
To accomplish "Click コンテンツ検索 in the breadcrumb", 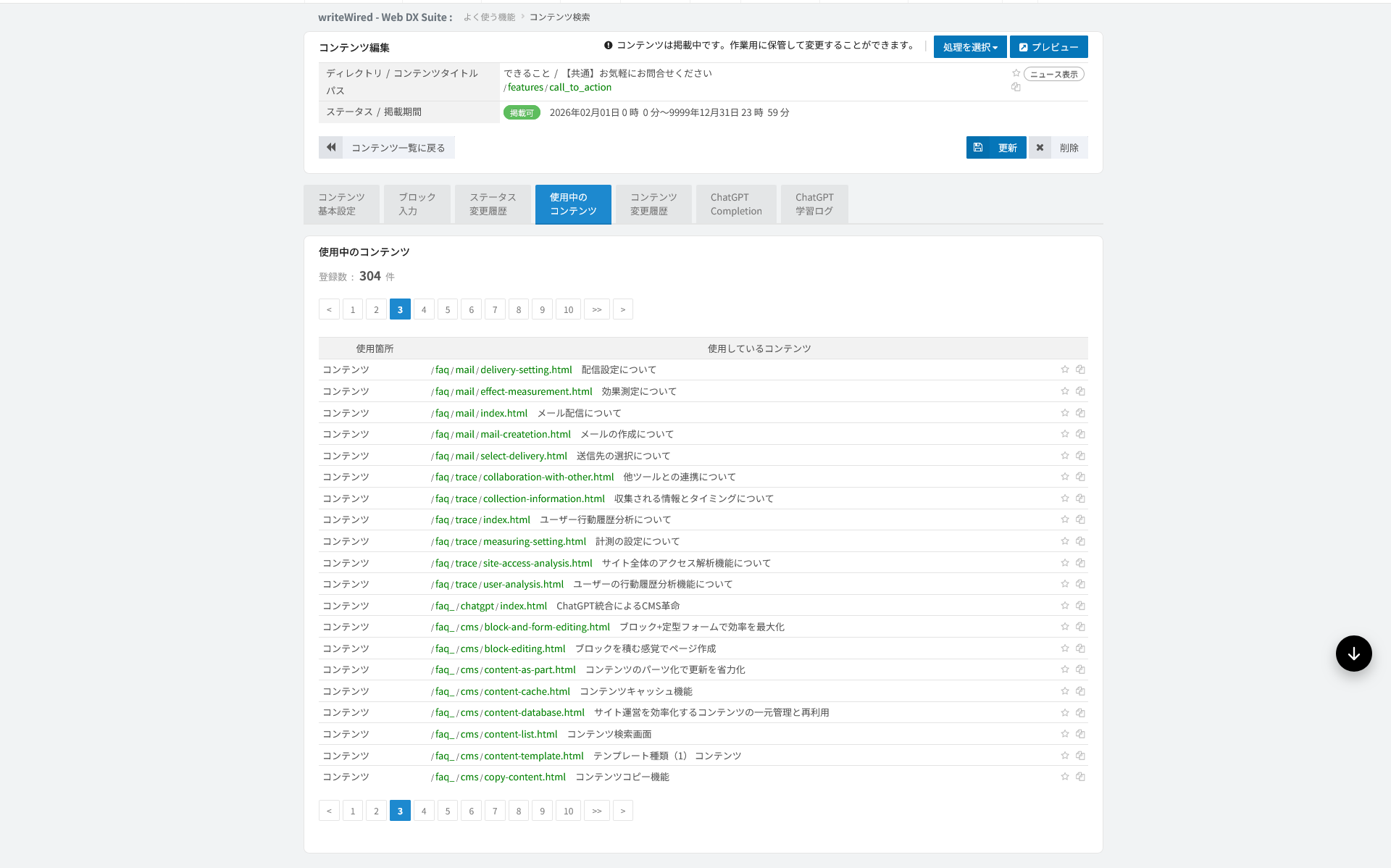I will click(x=559, y=17).
